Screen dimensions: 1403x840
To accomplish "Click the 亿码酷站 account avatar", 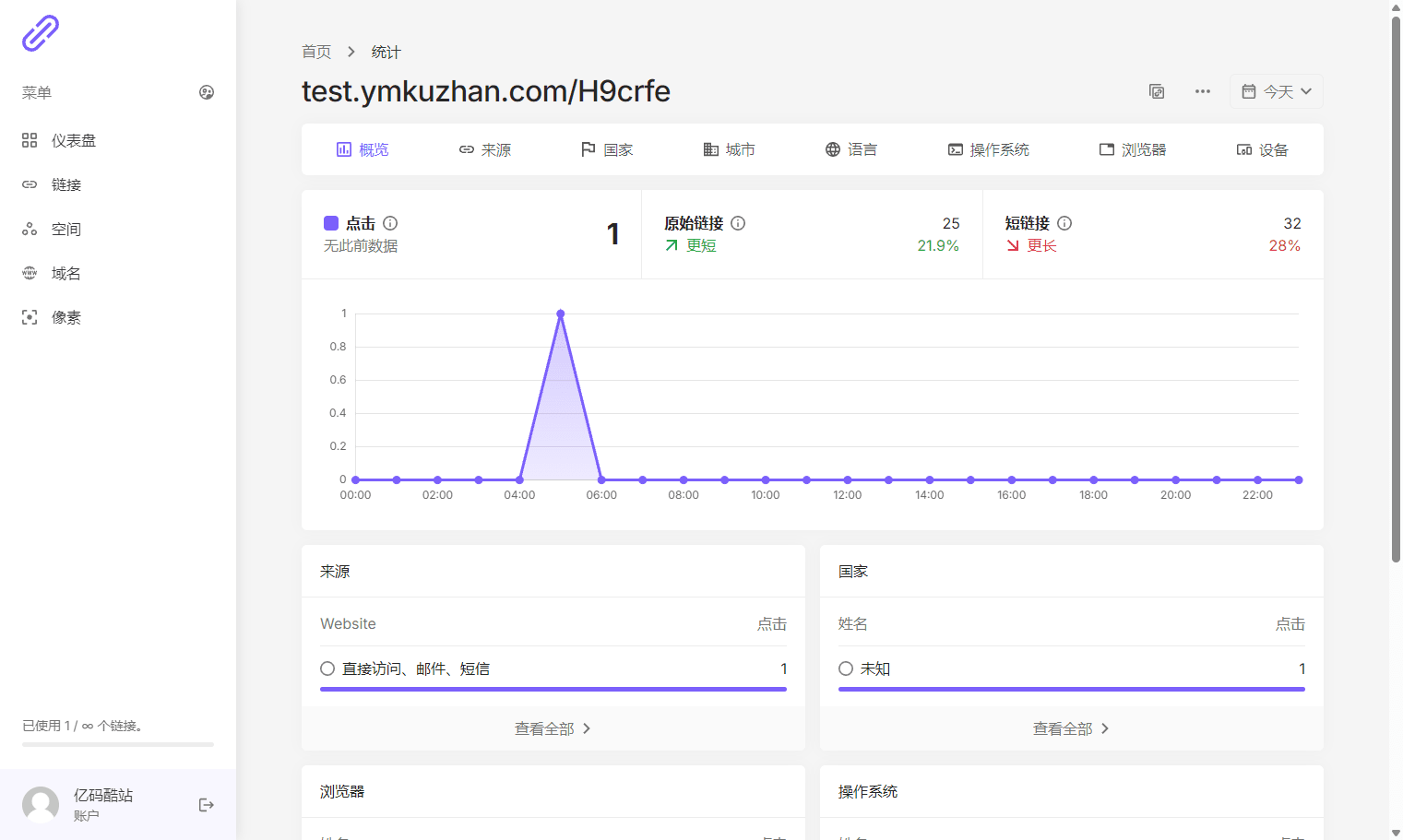I will tap(41, 805).
